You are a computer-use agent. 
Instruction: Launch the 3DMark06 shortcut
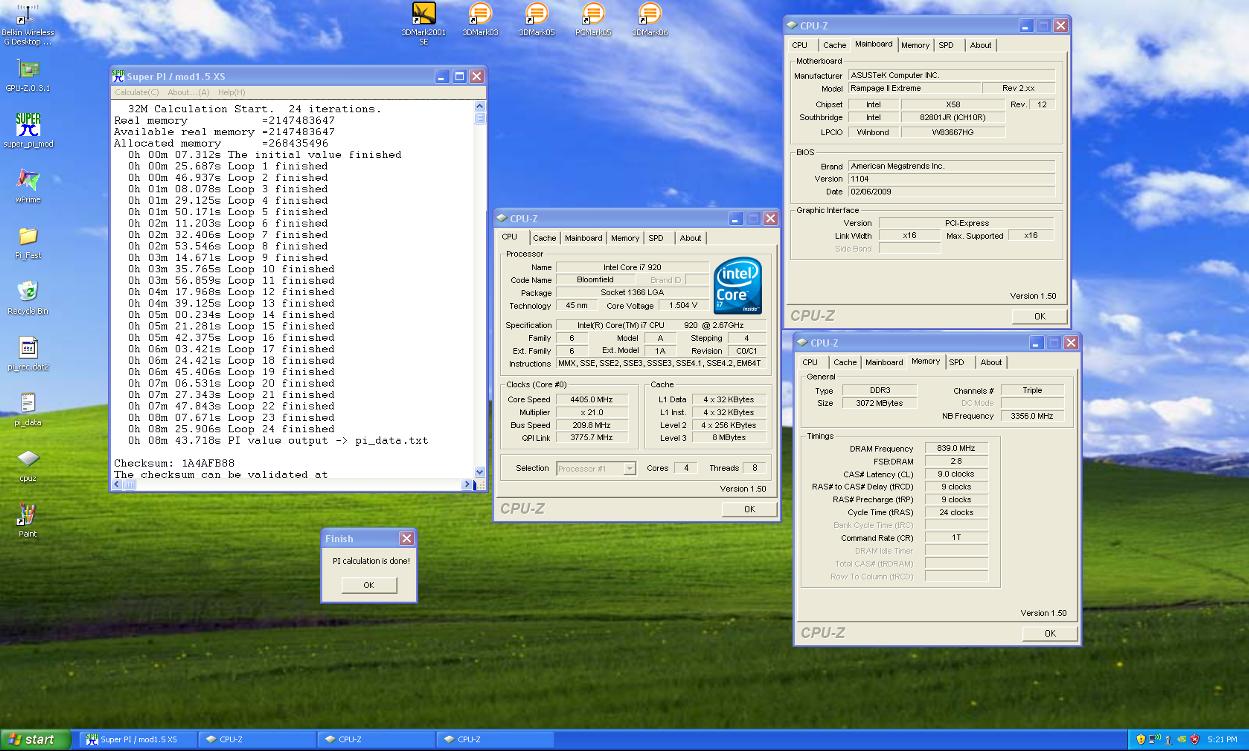click(x=649, y=19)
